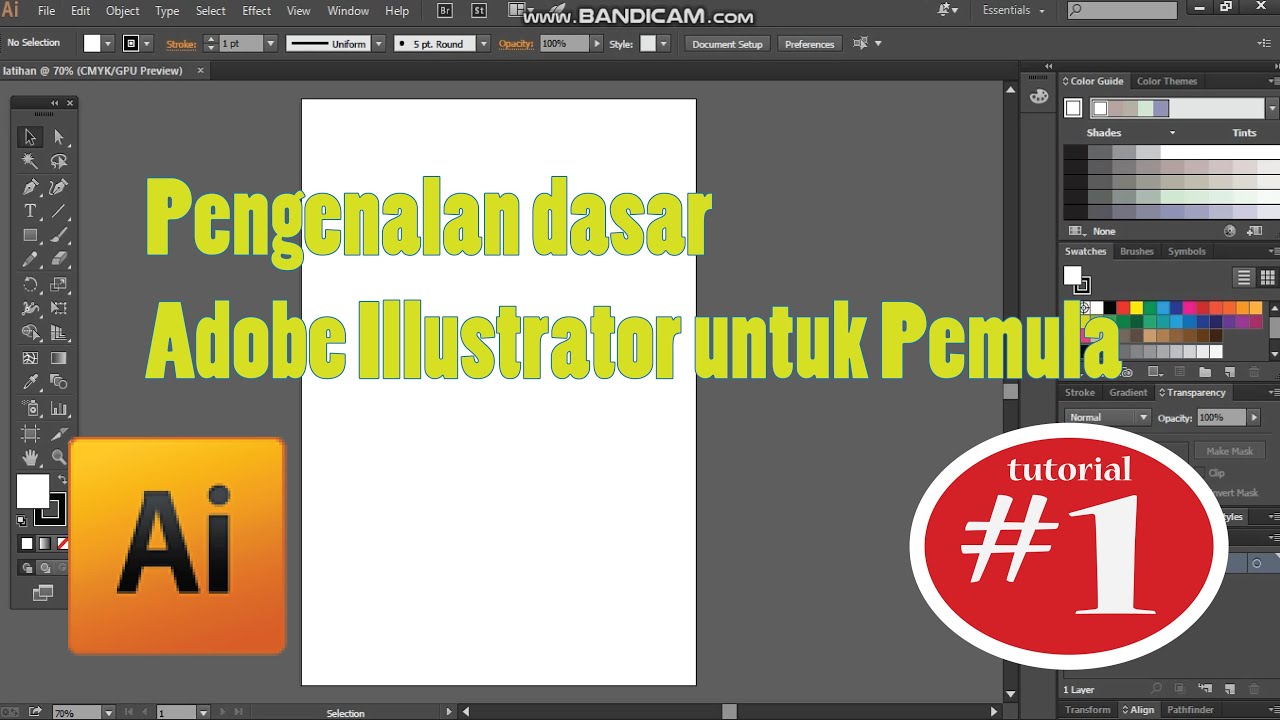This screenshot has width=1280, height=720.
Task: Open the graphic Style dropdown
Action: (x=664, y=44)
